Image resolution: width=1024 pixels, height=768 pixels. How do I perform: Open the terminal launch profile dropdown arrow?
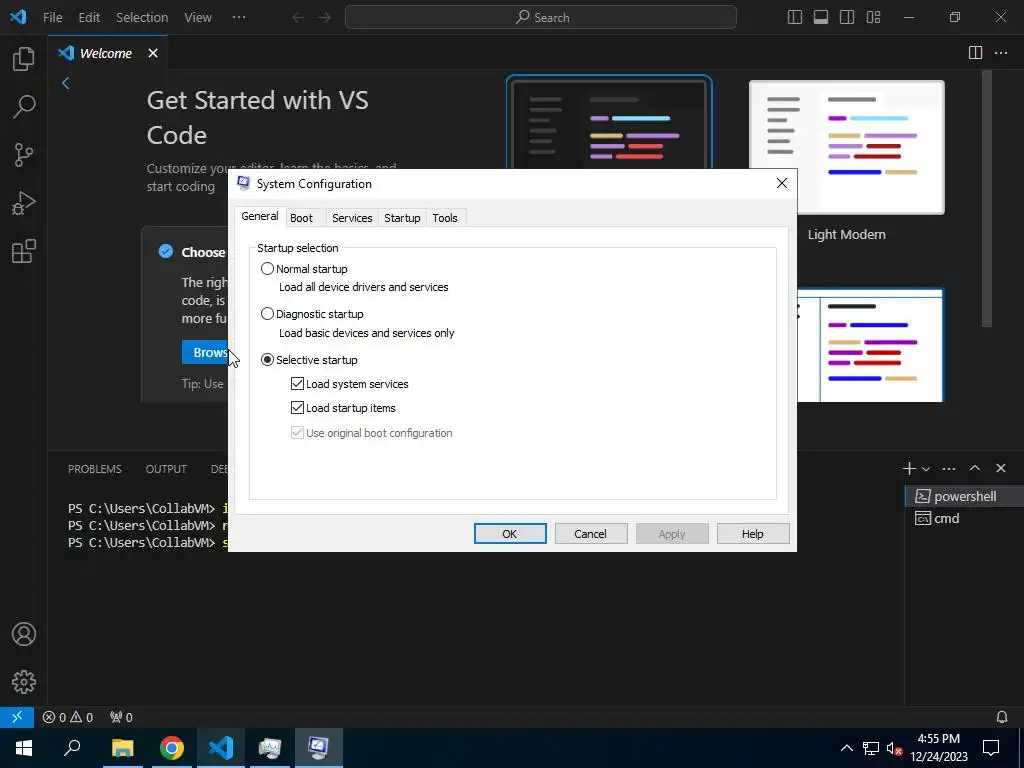pyautogui.click(x=925, y=469)
